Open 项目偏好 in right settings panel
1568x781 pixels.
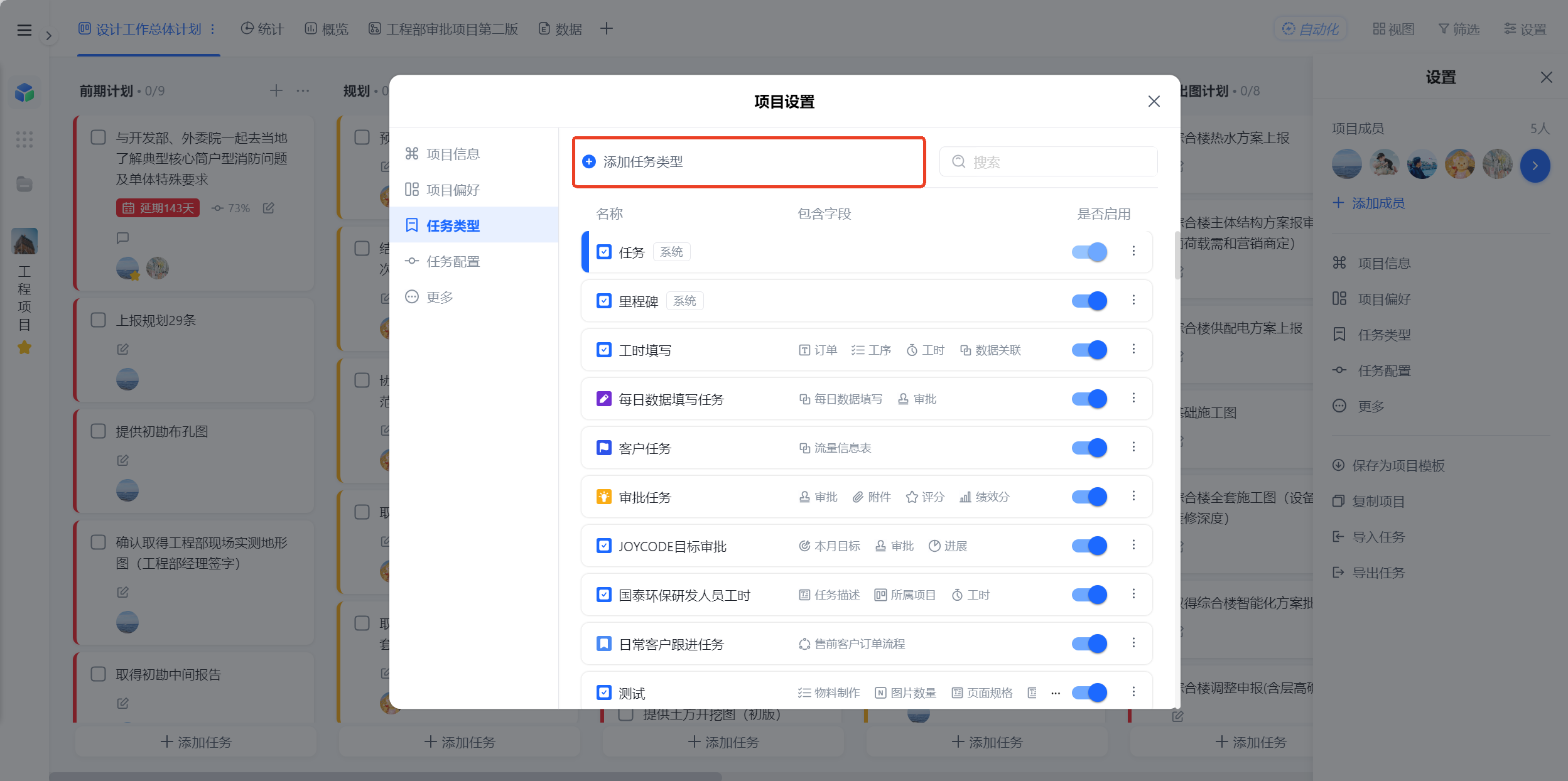(x=1373, y=299)
